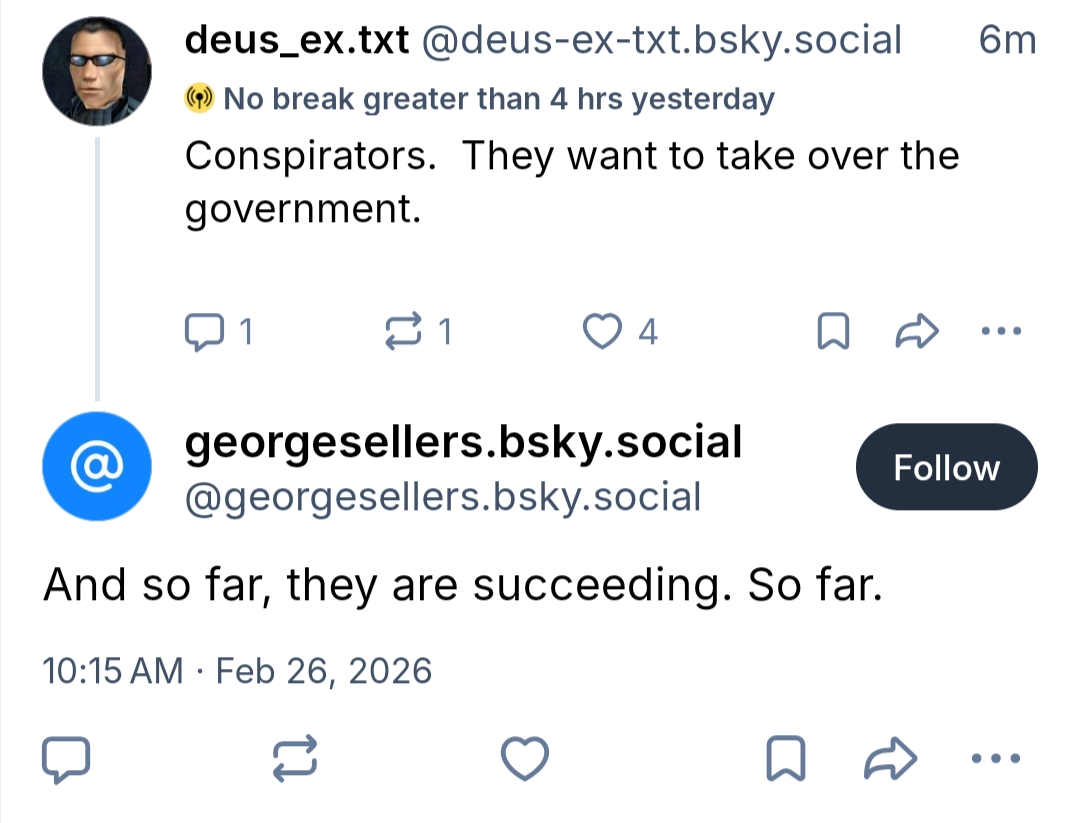Open the @georgesellers.bsky.social handle link

443,495
